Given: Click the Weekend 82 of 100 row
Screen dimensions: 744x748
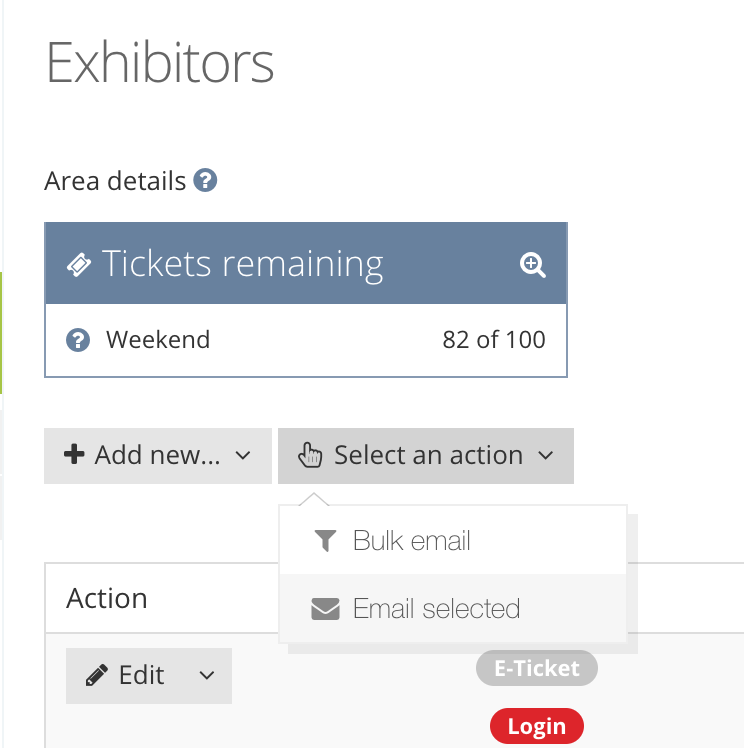Looking at the screenshot, I should coord(306,340).
